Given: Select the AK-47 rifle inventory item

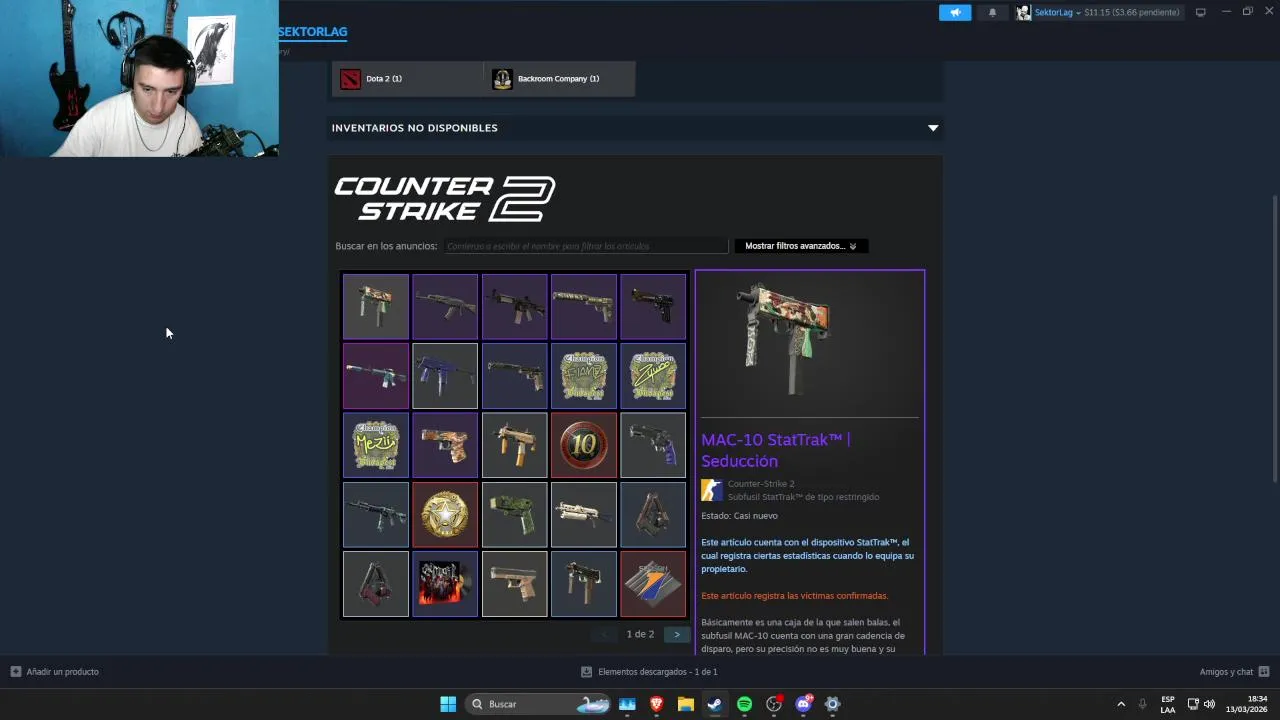Looking at the screenshot, I should point(445,307).
